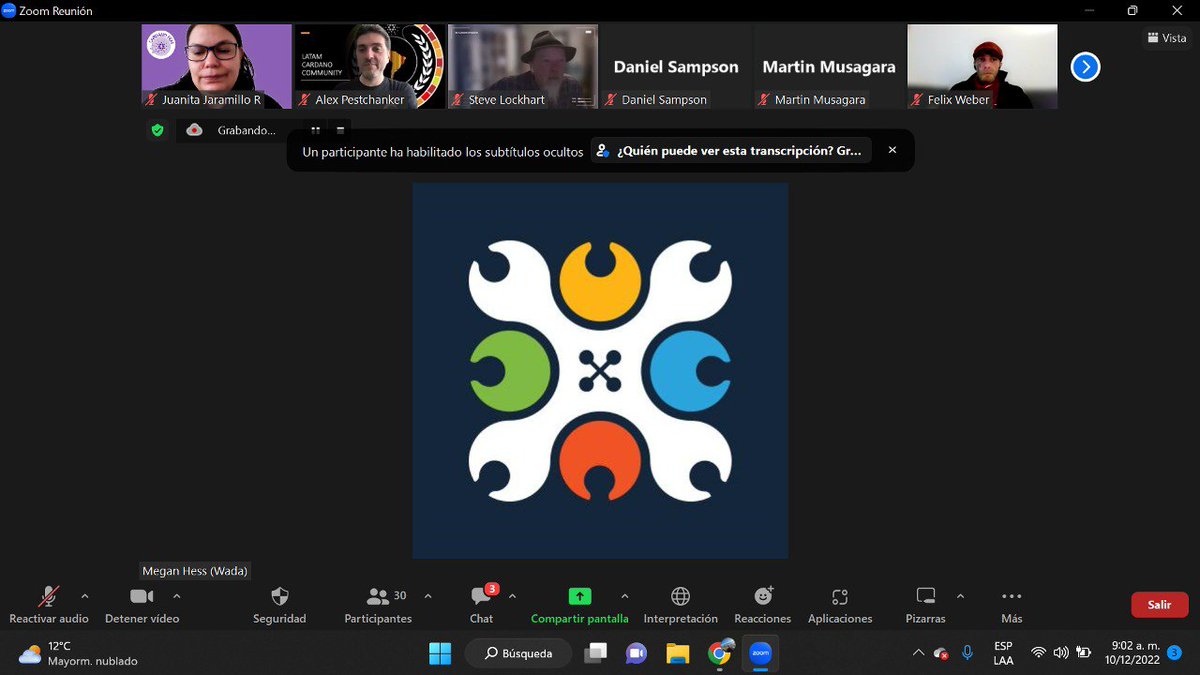
Task: Open Participantes panel
Action: tap(378, 605)
